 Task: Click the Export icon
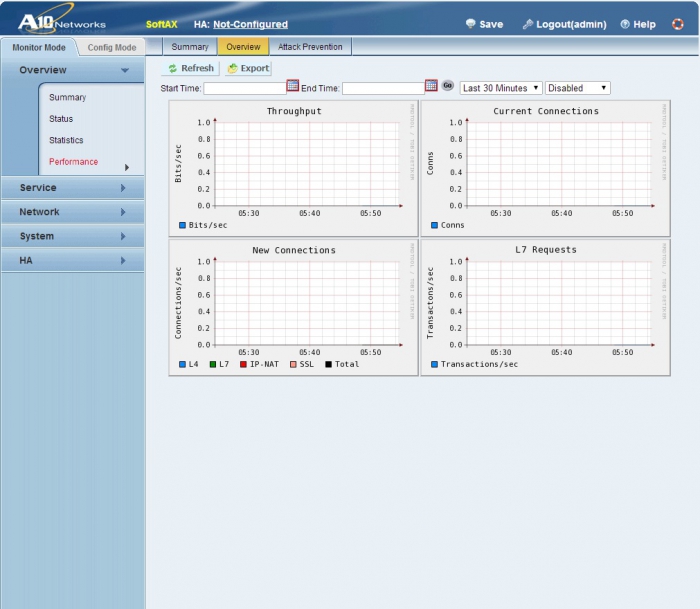point(233,68)
